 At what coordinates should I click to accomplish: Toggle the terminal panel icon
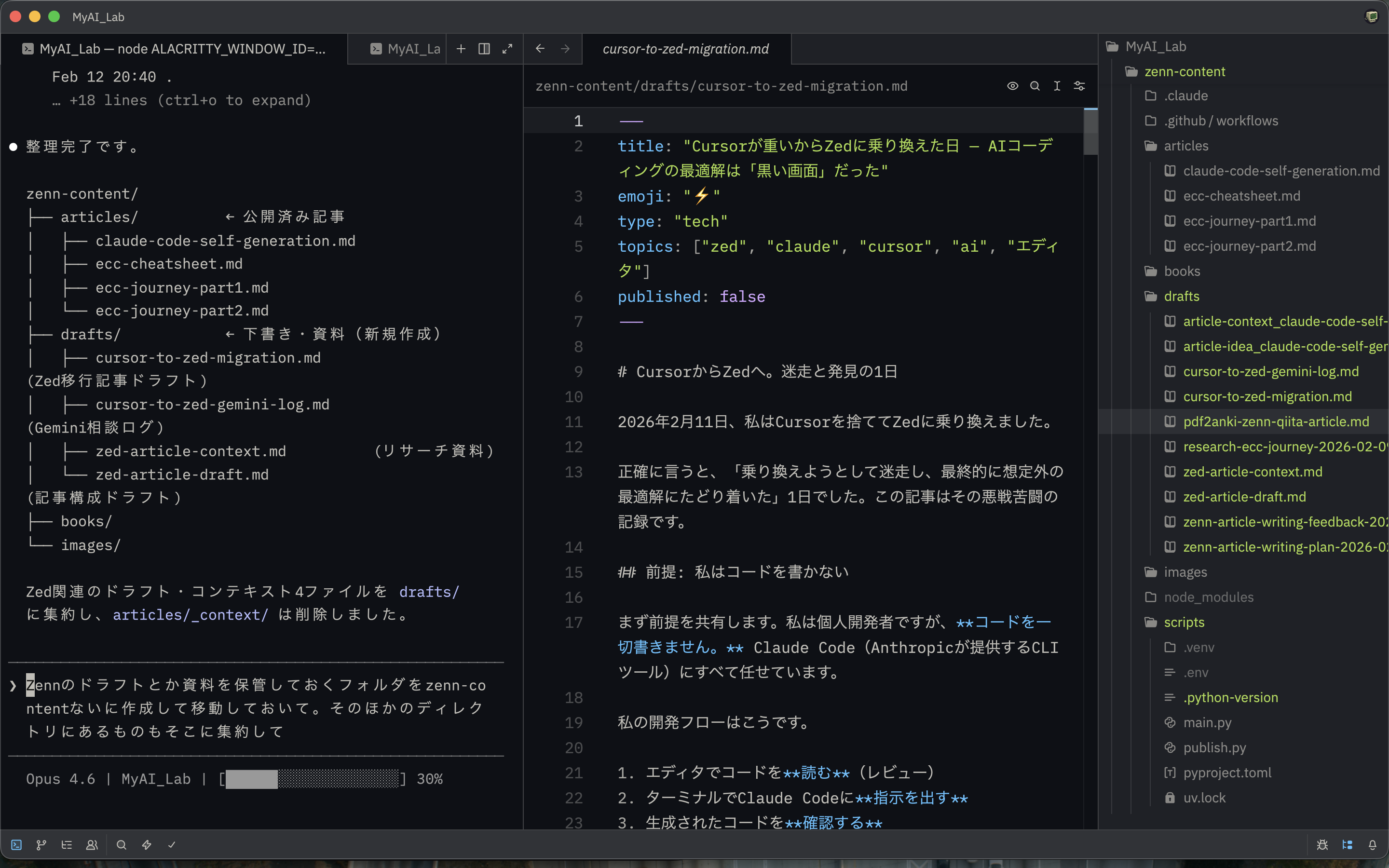[16, 844]
